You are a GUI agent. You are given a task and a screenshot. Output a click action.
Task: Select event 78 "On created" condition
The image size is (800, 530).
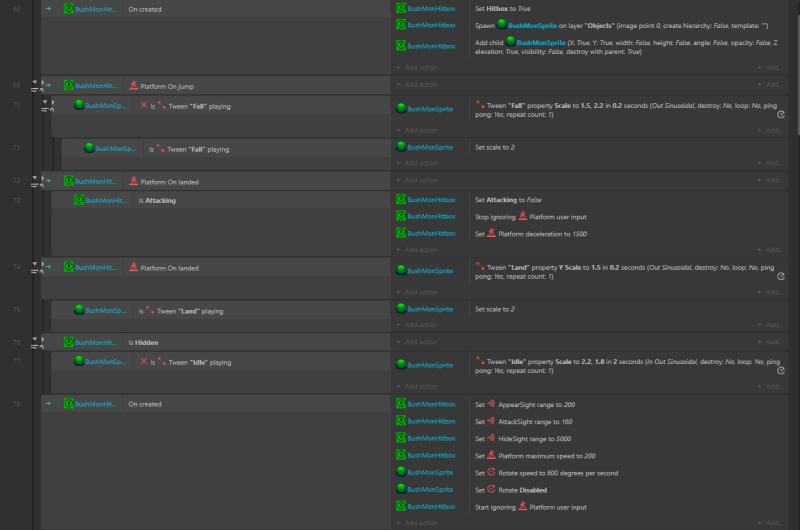tap(145, 404)
